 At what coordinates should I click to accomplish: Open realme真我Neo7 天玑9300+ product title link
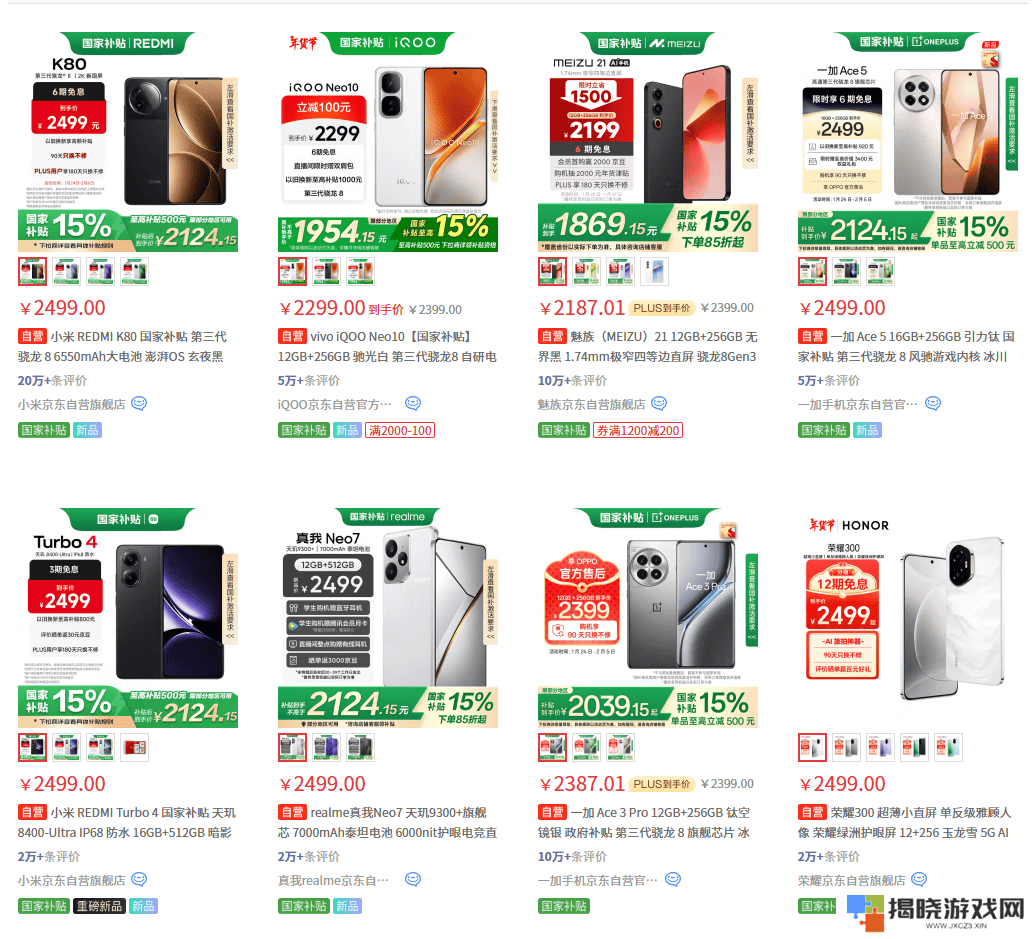point(387,822)
